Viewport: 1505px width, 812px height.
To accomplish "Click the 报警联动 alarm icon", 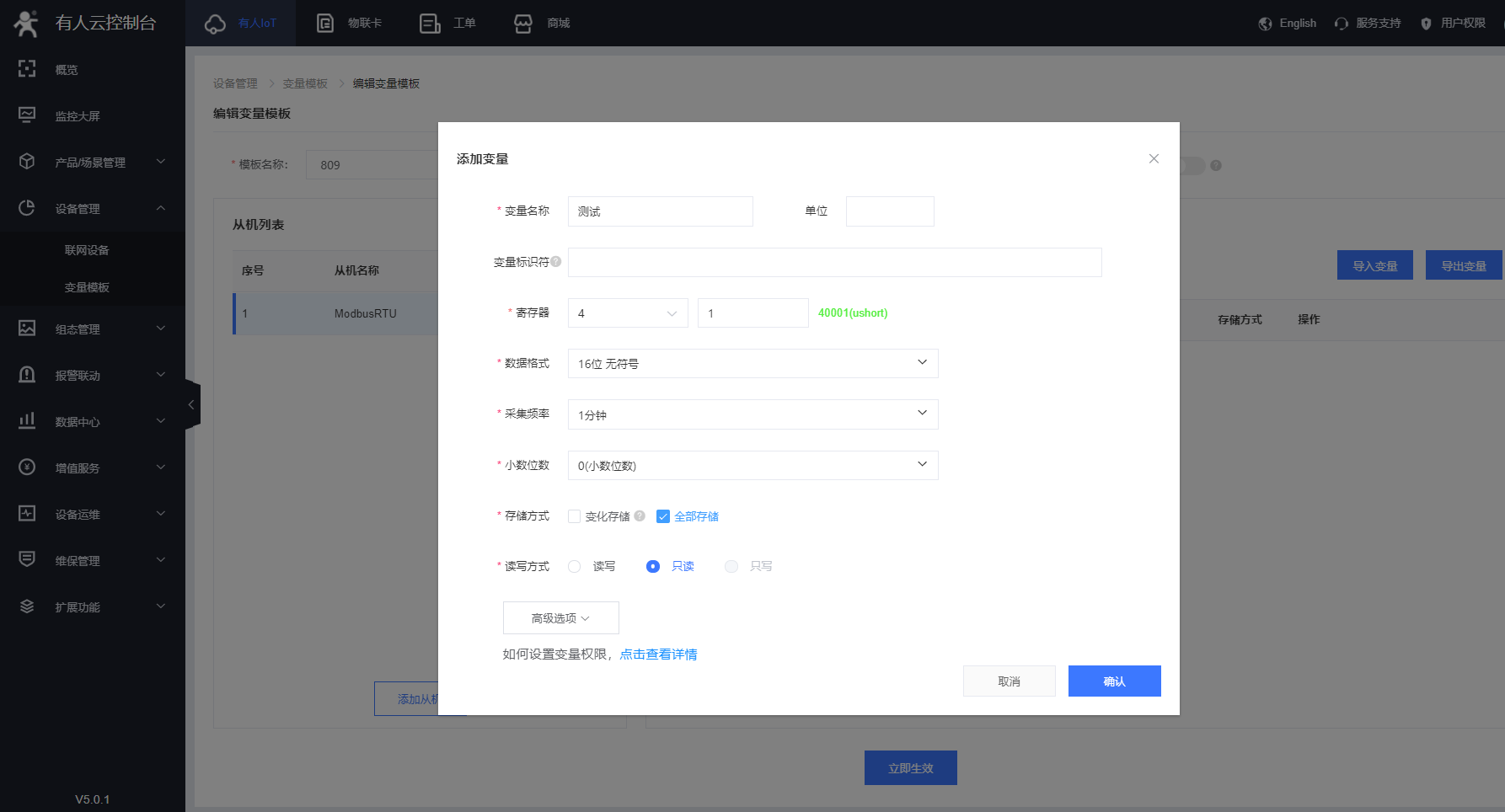I will click(x=27, y=375).
